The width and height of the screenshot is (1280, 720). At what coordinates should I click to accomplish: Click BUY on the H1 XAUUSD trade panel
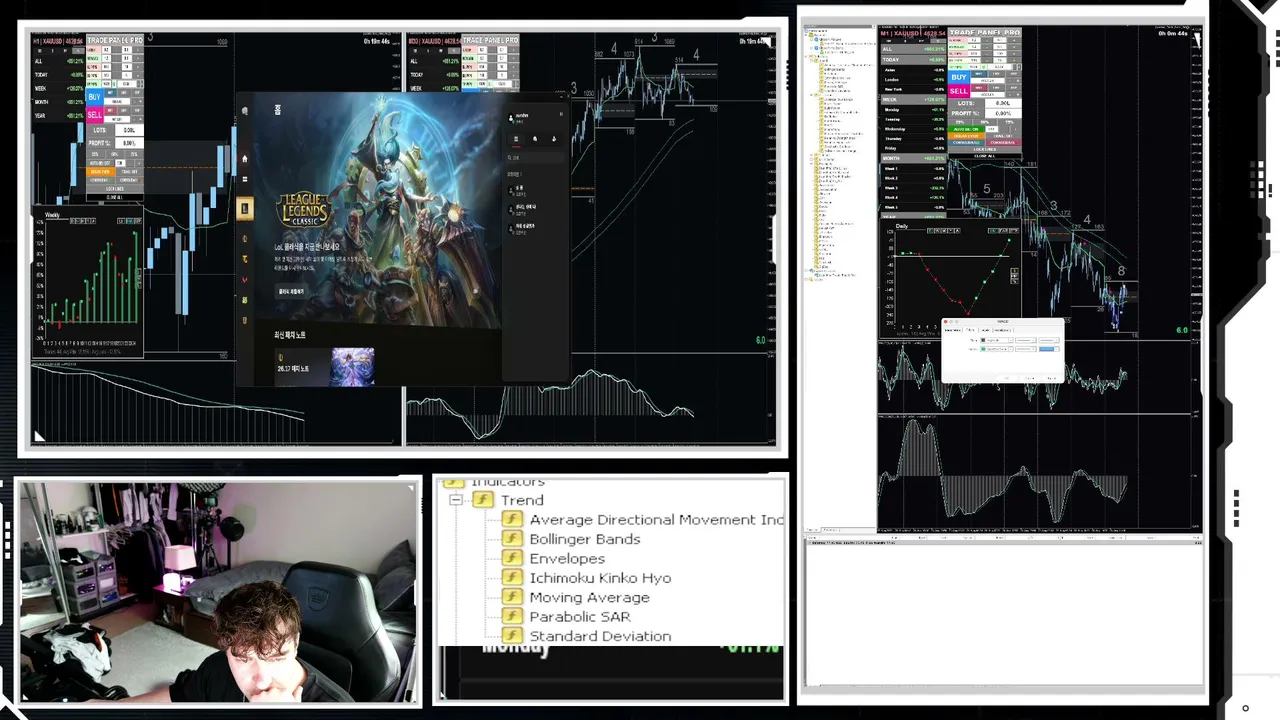tap(94, 98)
